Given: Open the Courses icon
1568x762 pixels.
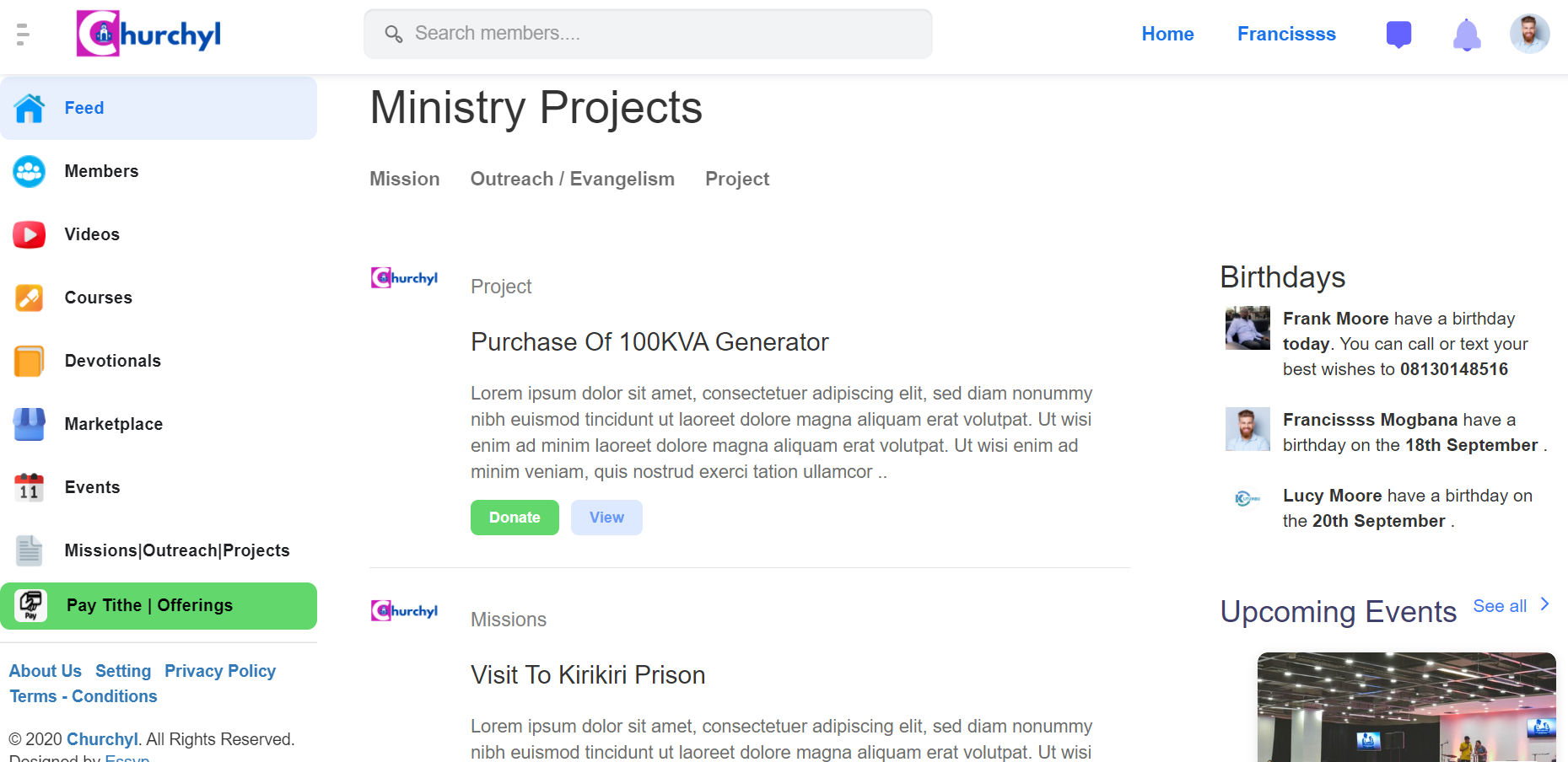Looking at the screenshot, I should [29, 298].
